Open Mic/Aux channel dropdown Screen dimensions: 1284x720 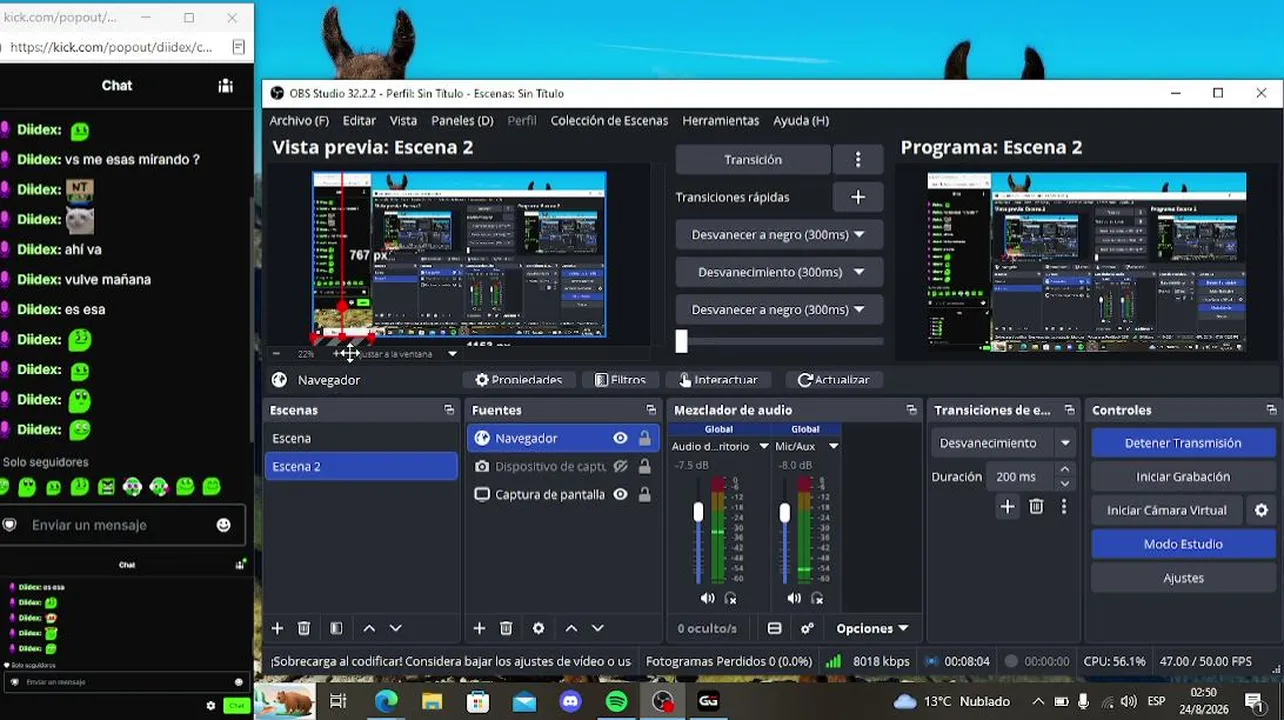[833, 446]
